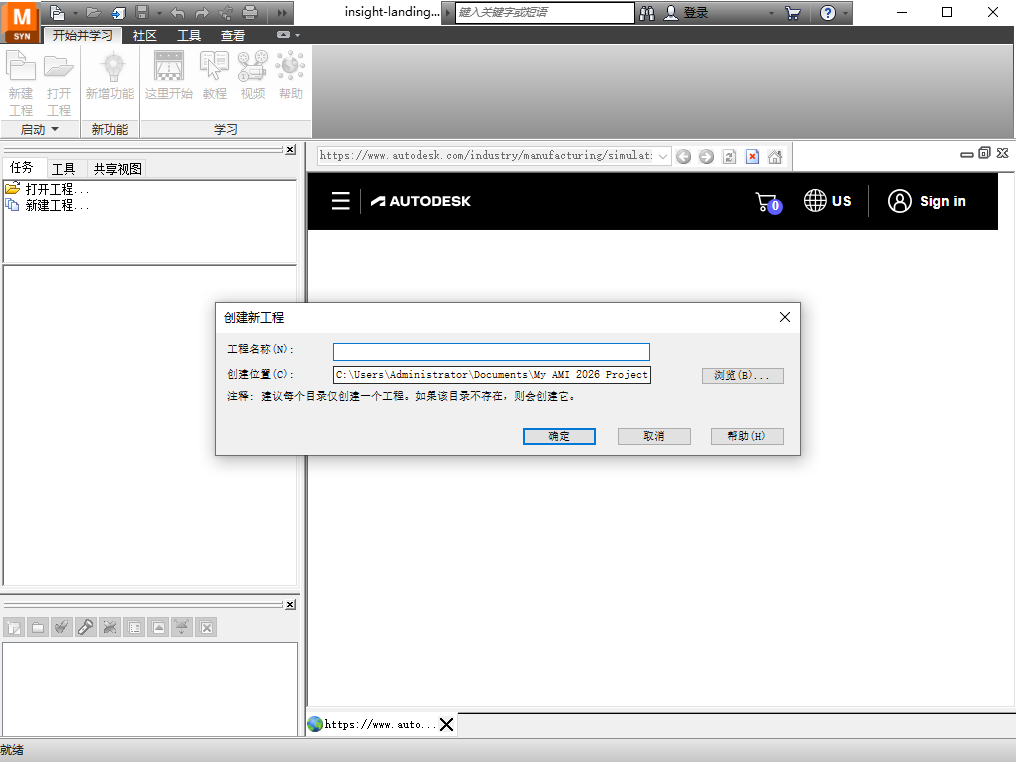Switch to the 工具 ribbon tab

pyautogui.click(x=189, y=35)
